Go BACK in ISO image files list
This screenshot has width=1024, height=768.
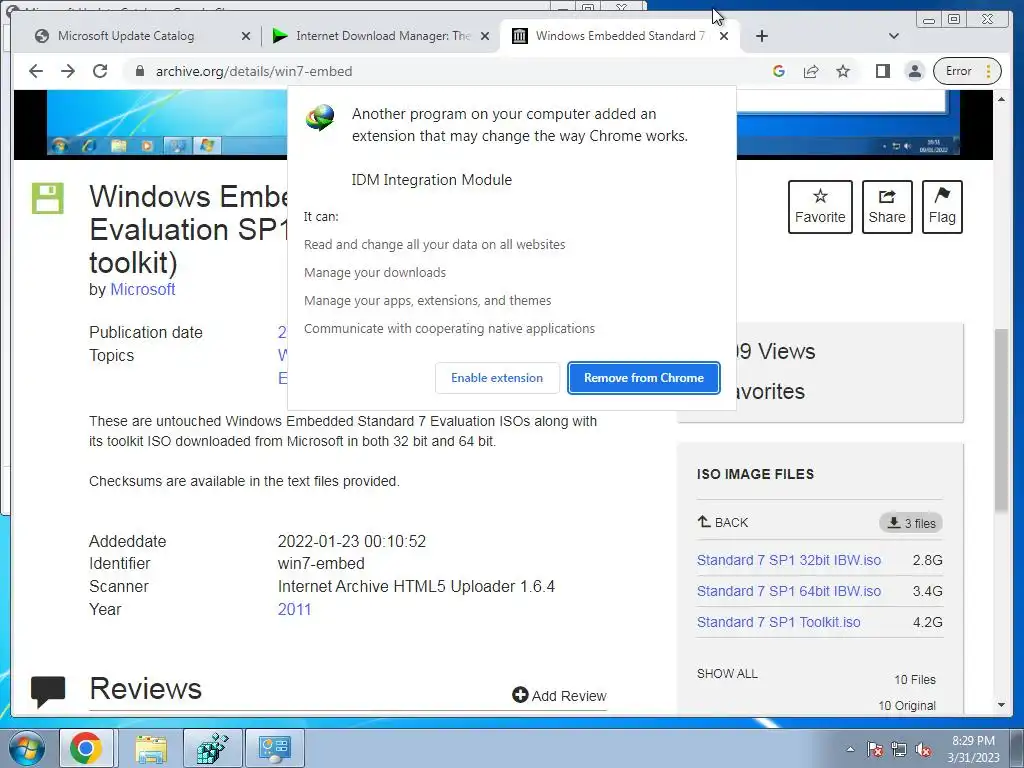point(723,522)
